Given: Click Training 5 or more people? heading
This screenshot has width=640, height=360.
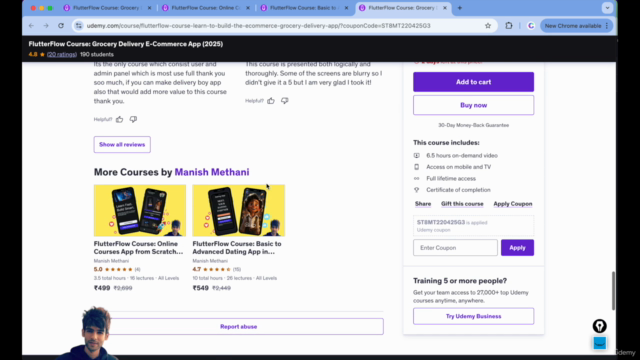Looking at the screenshot, I should (x=460, y=281).
